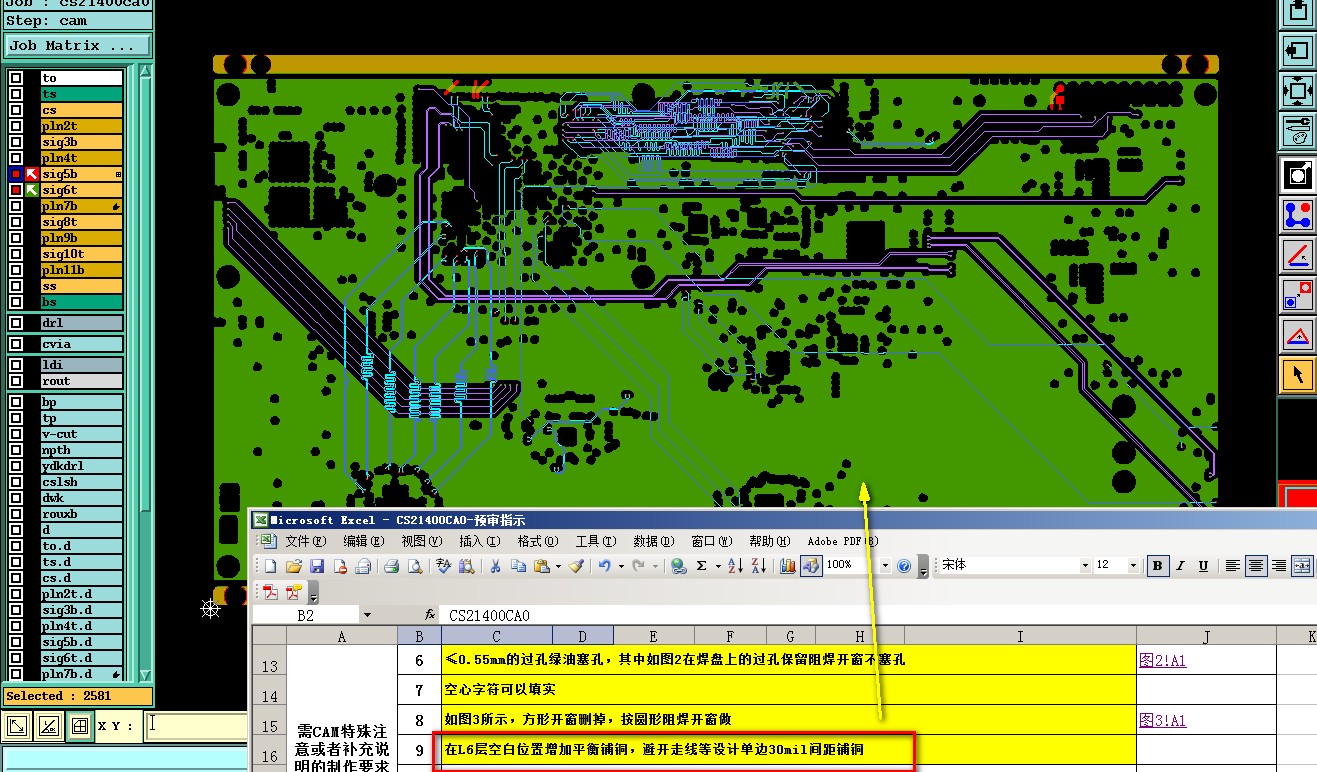Click the Save disk icon in Excel
The height and width of the screenshot is (772, 1317).
317,566
